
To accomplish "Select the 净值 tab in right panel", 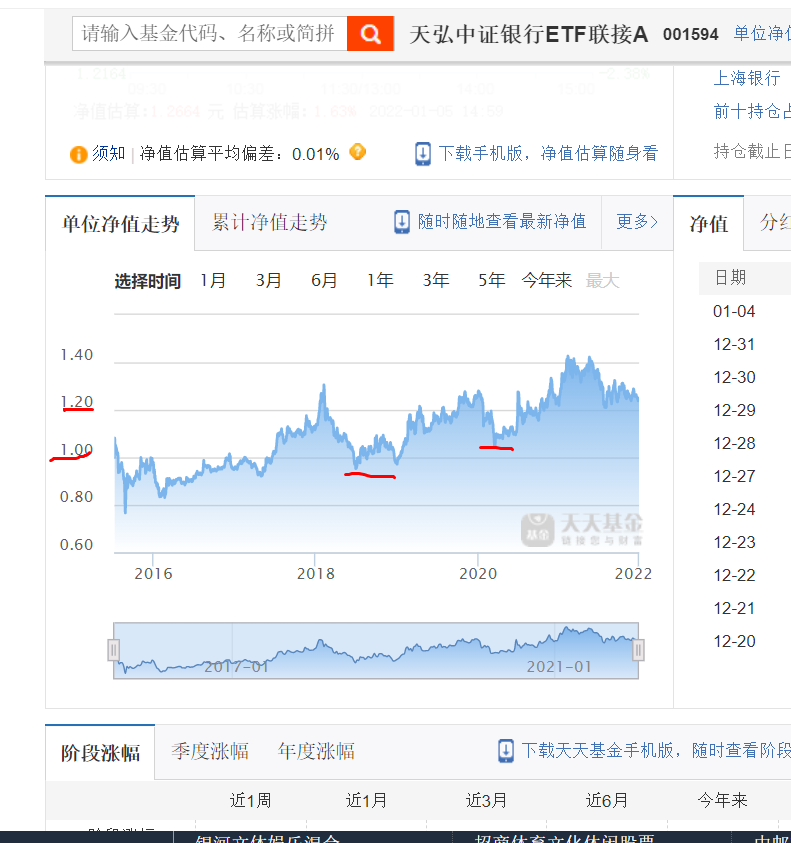I will click(709, 224).
